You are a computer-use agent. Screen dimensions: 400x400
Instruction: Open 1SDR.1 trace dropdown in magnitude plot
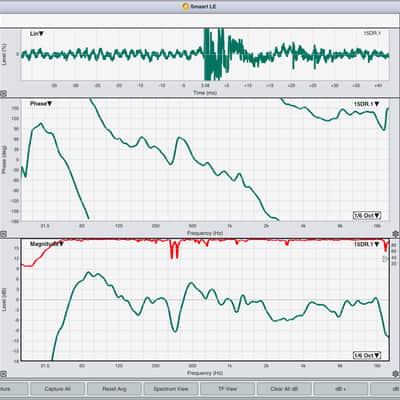click(x=367, y=245)
